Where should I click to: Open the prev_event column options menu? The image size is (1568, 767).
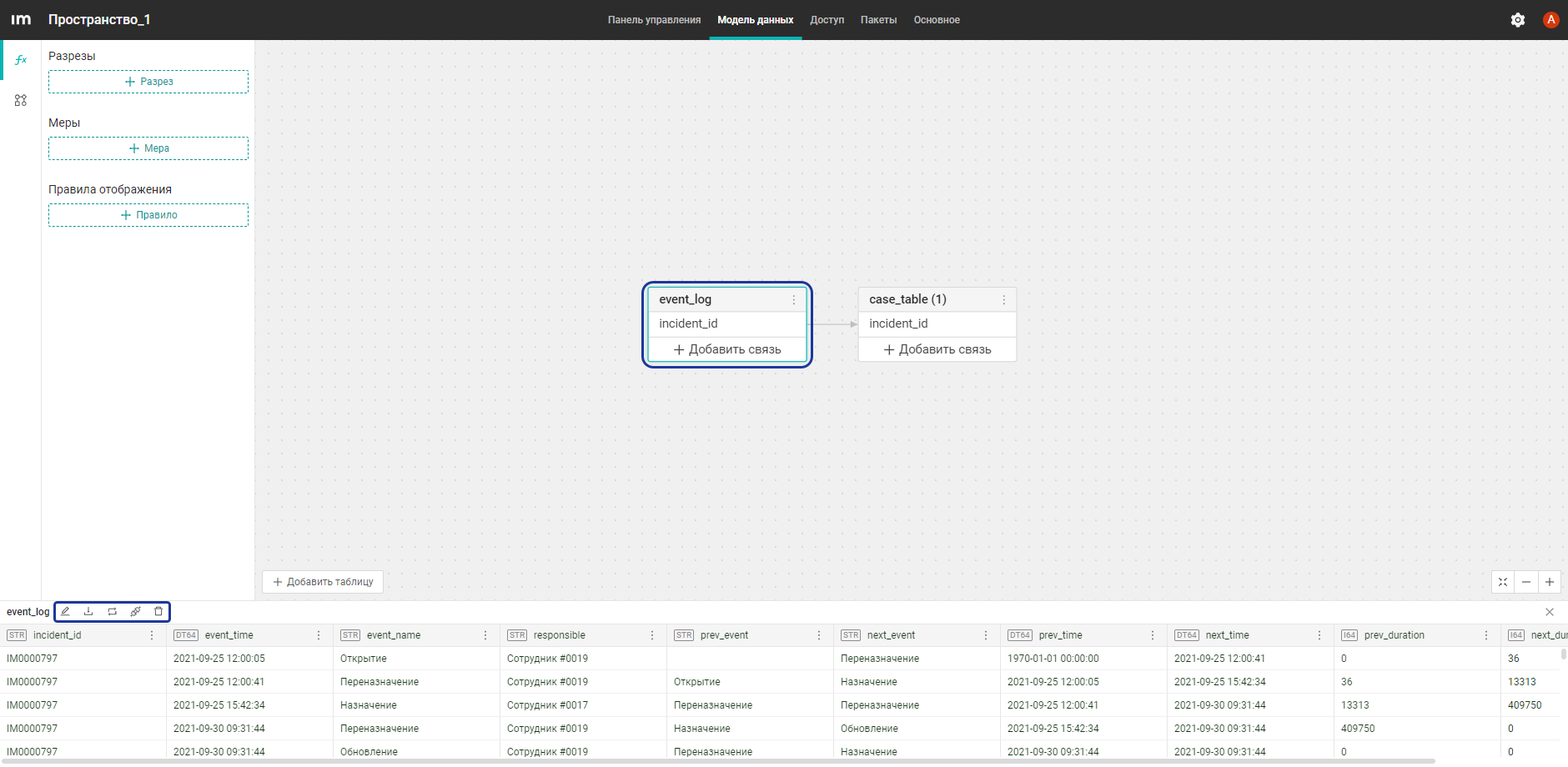tap(819, 635)
